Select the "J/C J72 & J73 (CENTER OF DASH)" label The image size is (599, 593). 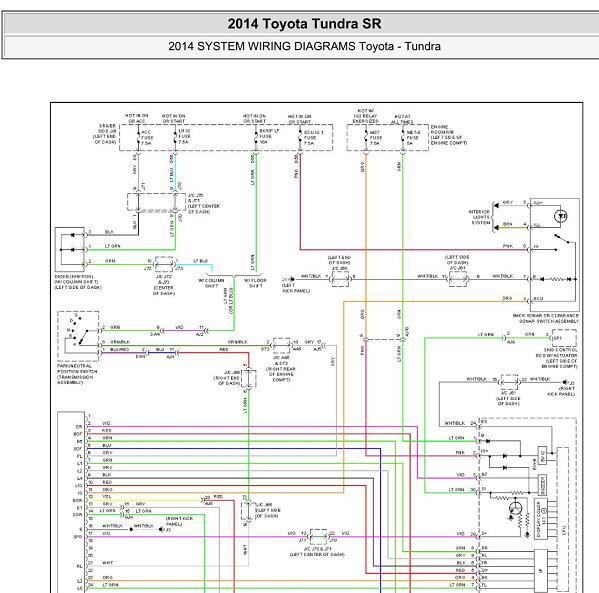click(164, 285)
